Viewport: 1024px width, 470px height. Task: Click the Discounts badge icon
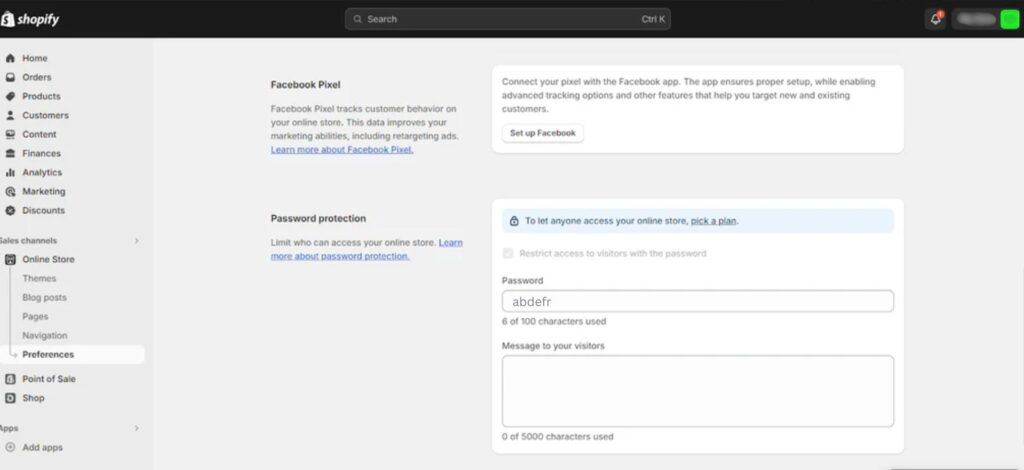(11, 210)
